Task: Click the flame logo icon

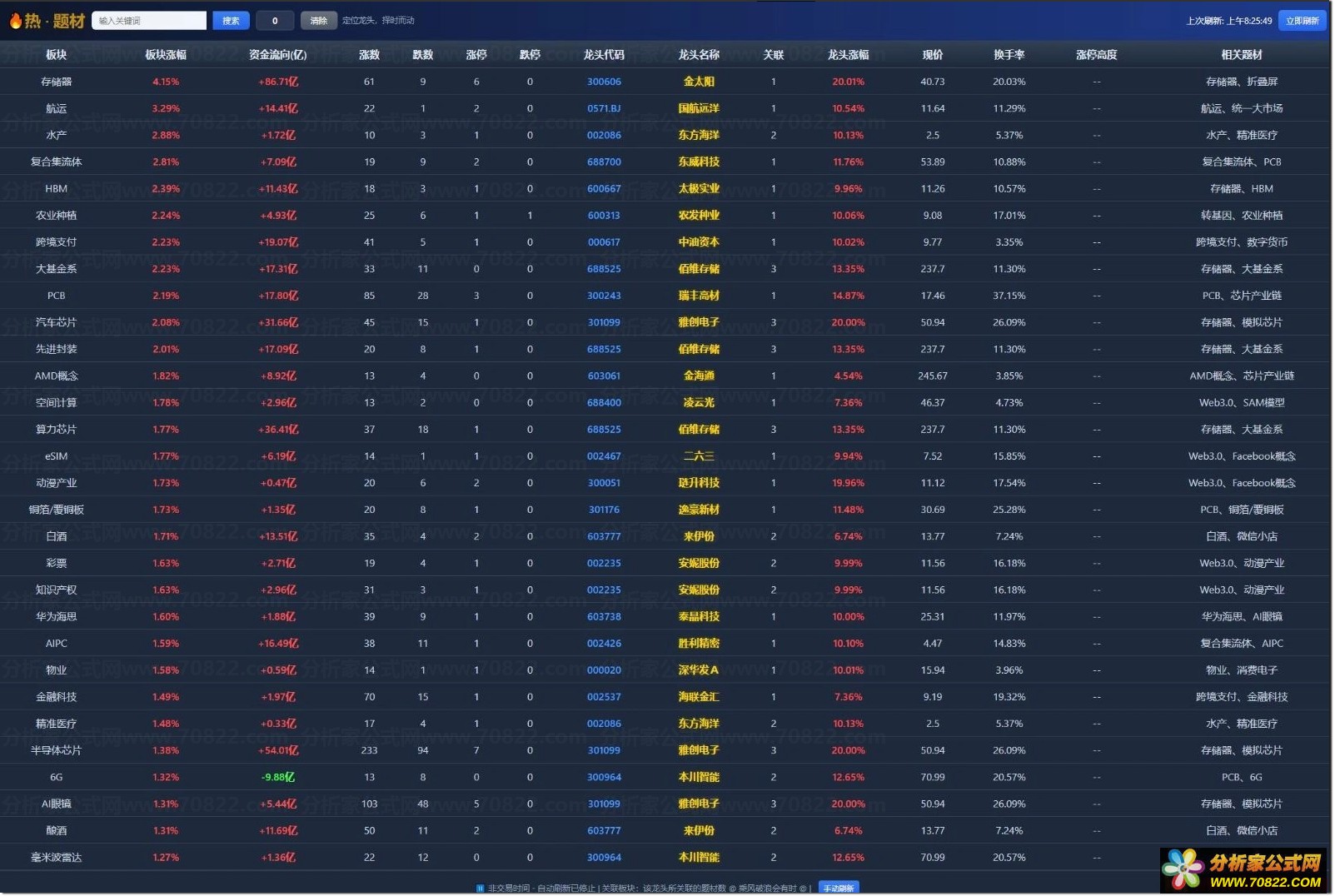Action: tap(15, 21)
